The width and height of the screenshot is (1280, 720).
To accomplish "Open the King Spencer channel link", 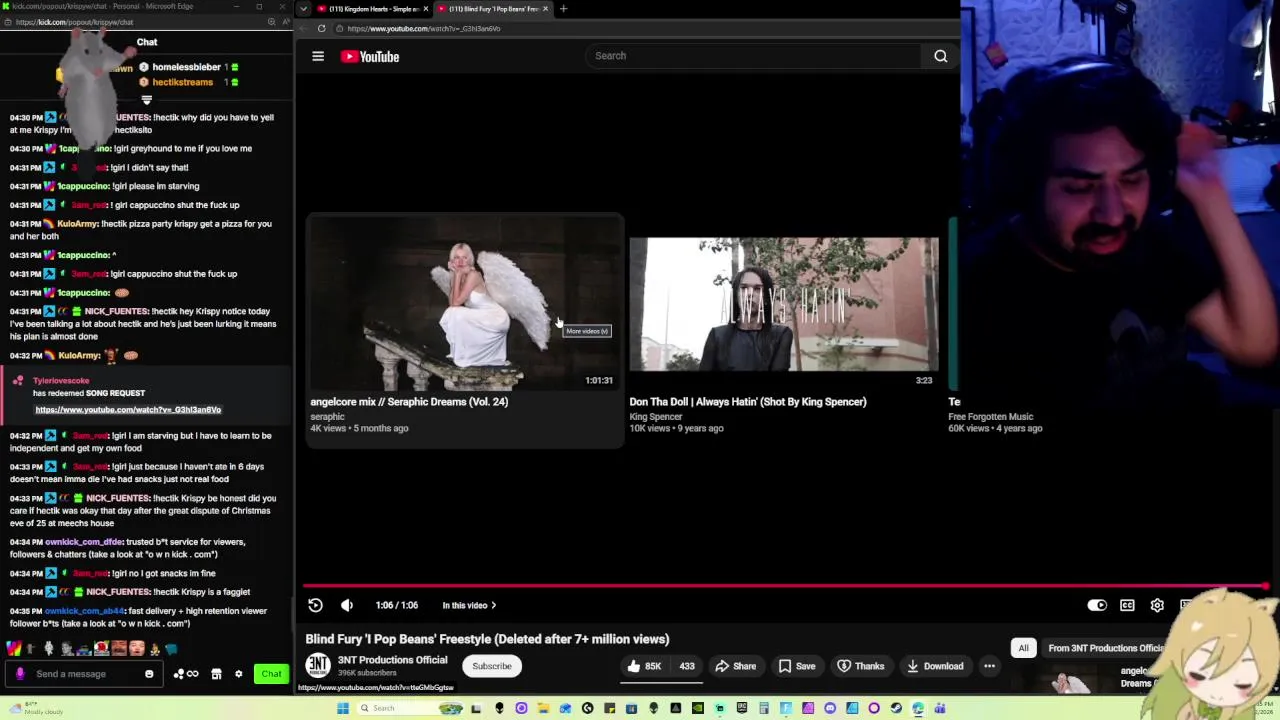I will point(655,417).
